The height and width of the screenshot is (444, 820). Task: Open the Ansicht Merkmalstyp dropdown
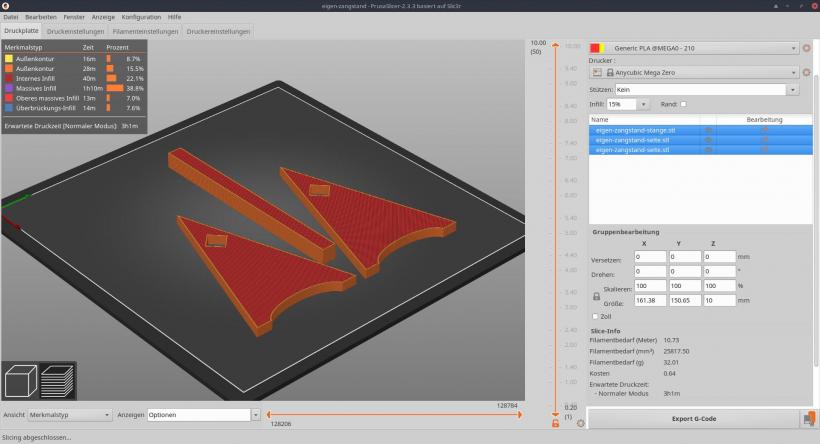(69, 415)
